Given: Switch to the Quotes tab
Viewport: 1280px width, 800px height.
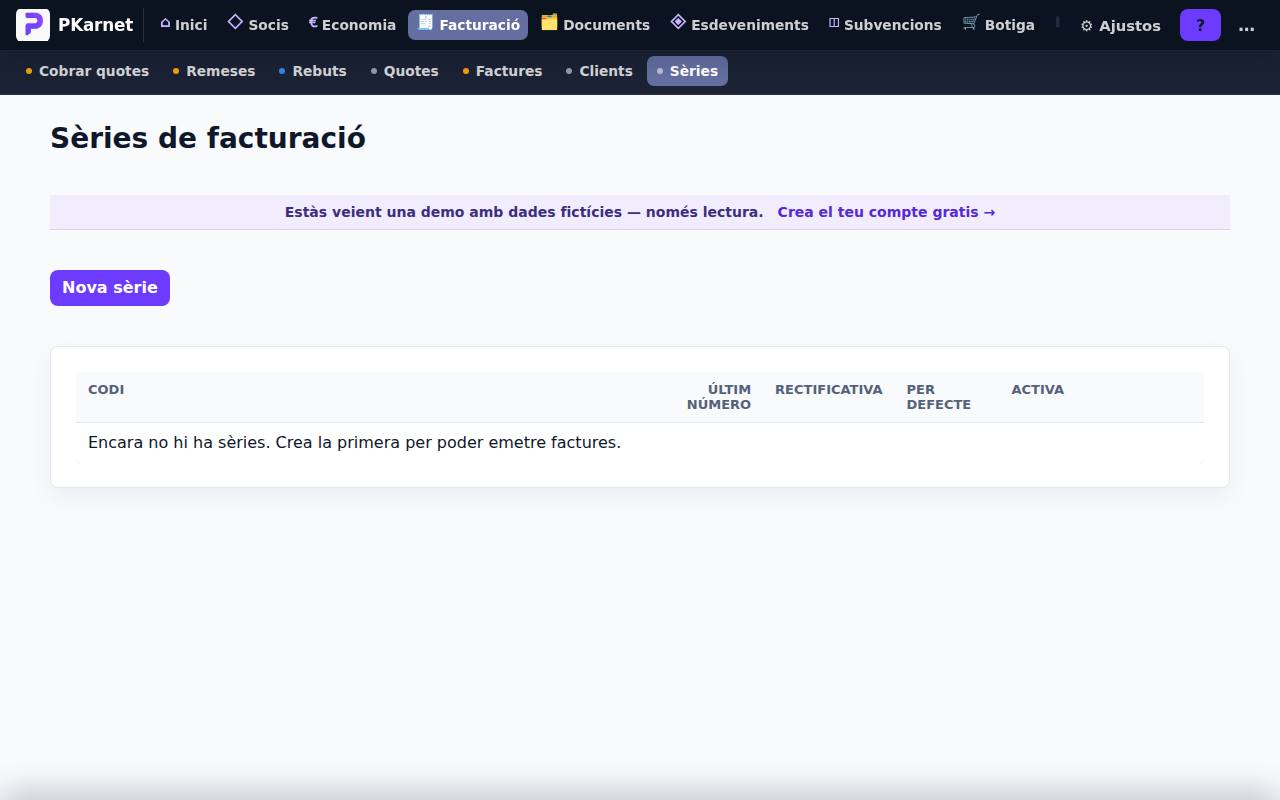Looking at the screenshot, I should coord(405,71).
